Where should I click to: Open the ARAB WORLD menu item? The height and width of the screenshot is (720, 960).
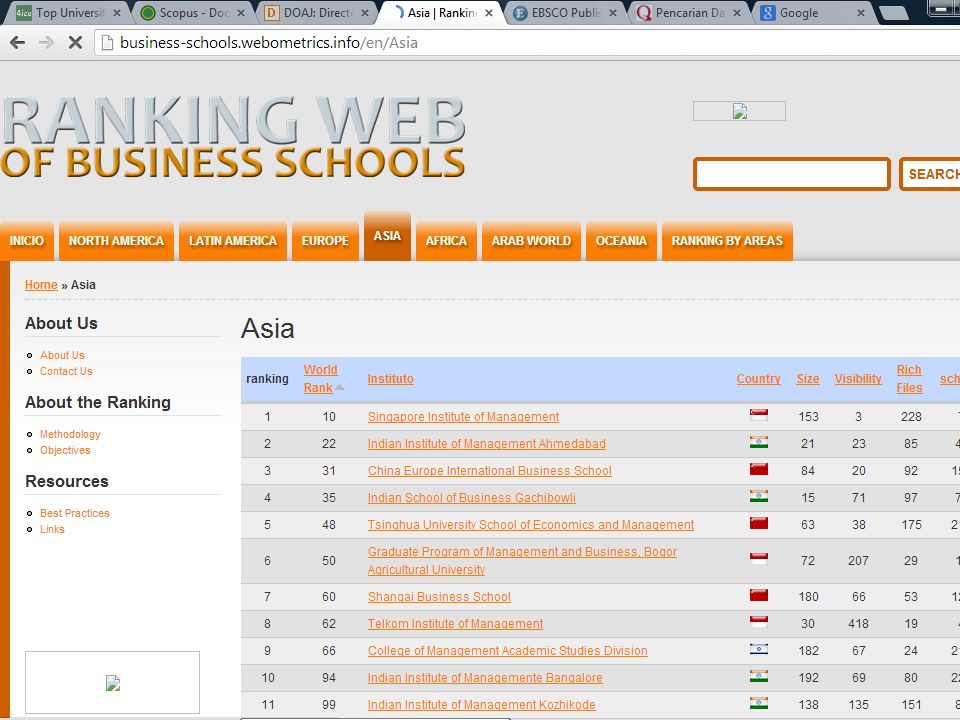click(531, 241)
